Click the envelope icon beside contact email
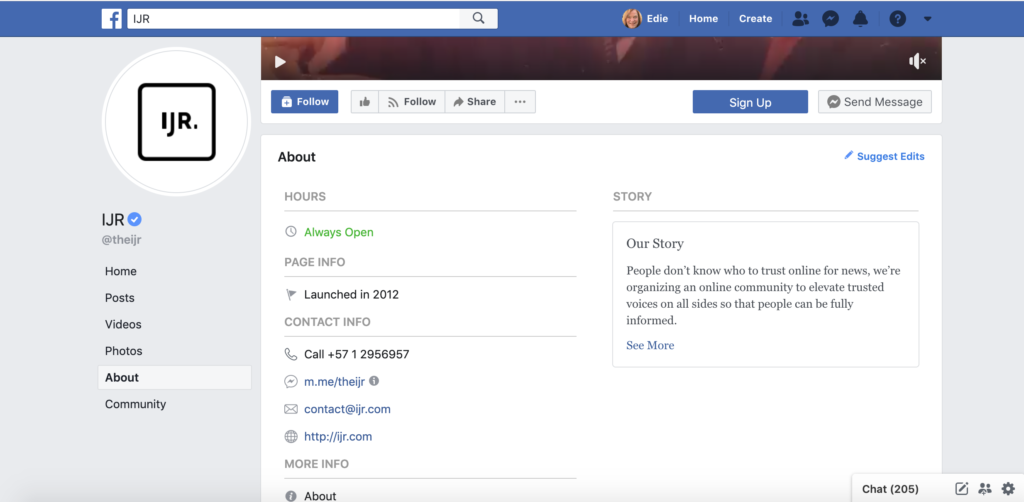This screenshot has width=1024, height=502. coord(291,409)
